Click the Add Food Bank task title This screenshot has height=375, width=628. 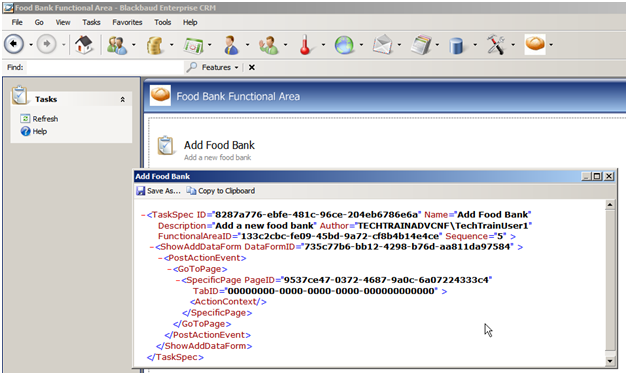click(219, 145)
